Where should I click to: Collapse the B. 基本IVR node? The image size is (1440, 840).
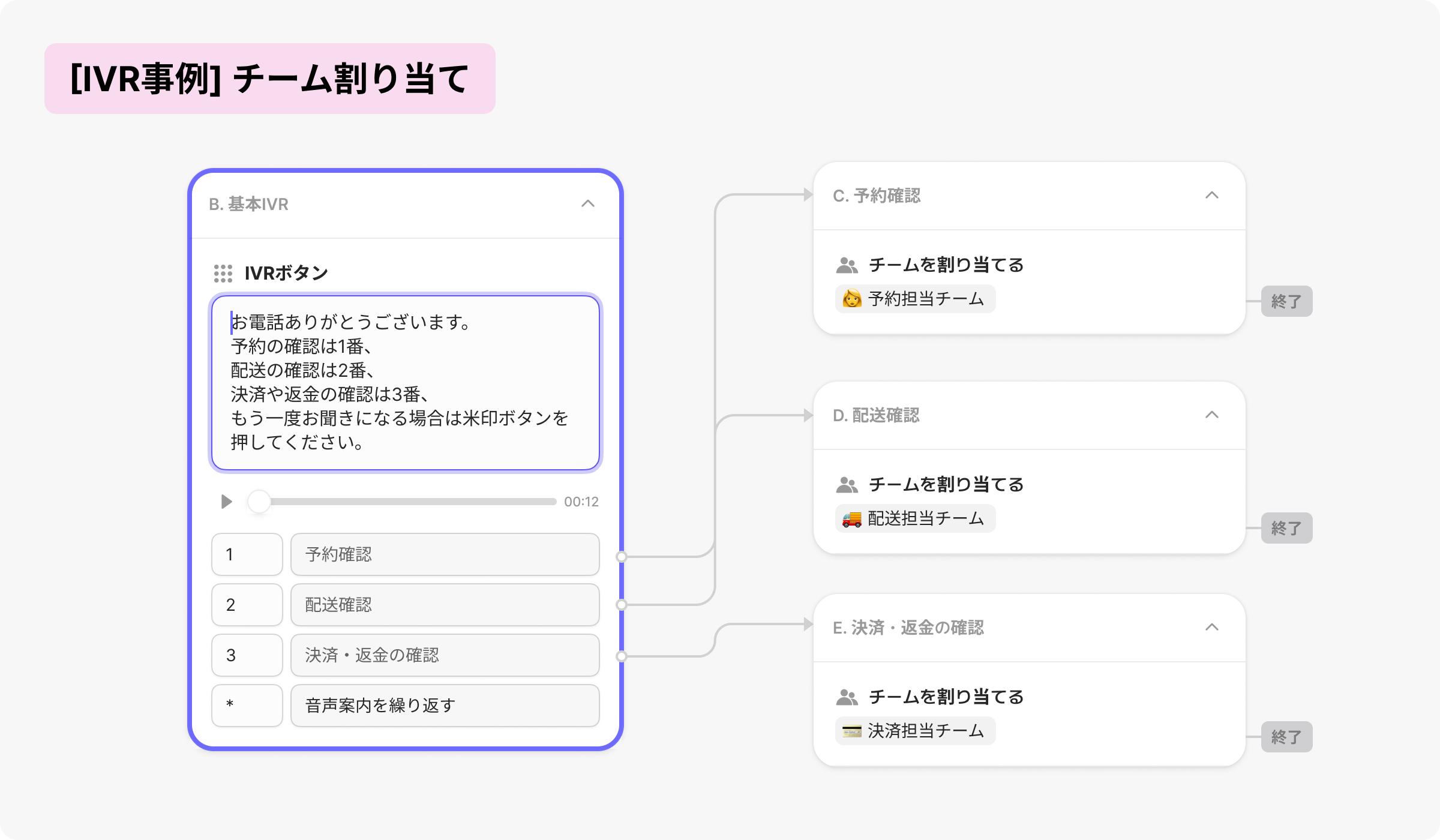(x=588, y=204)
